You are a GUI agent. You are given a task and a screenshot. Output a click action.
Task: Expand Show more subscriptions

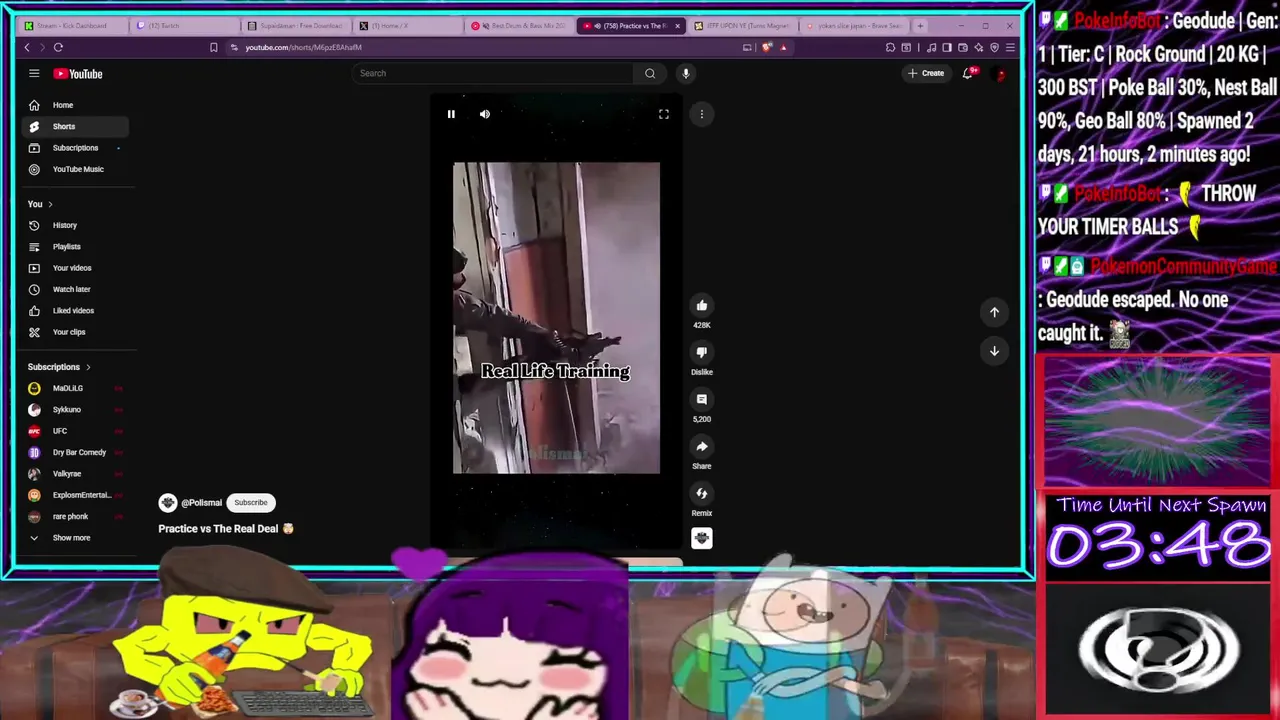point(75,538)
